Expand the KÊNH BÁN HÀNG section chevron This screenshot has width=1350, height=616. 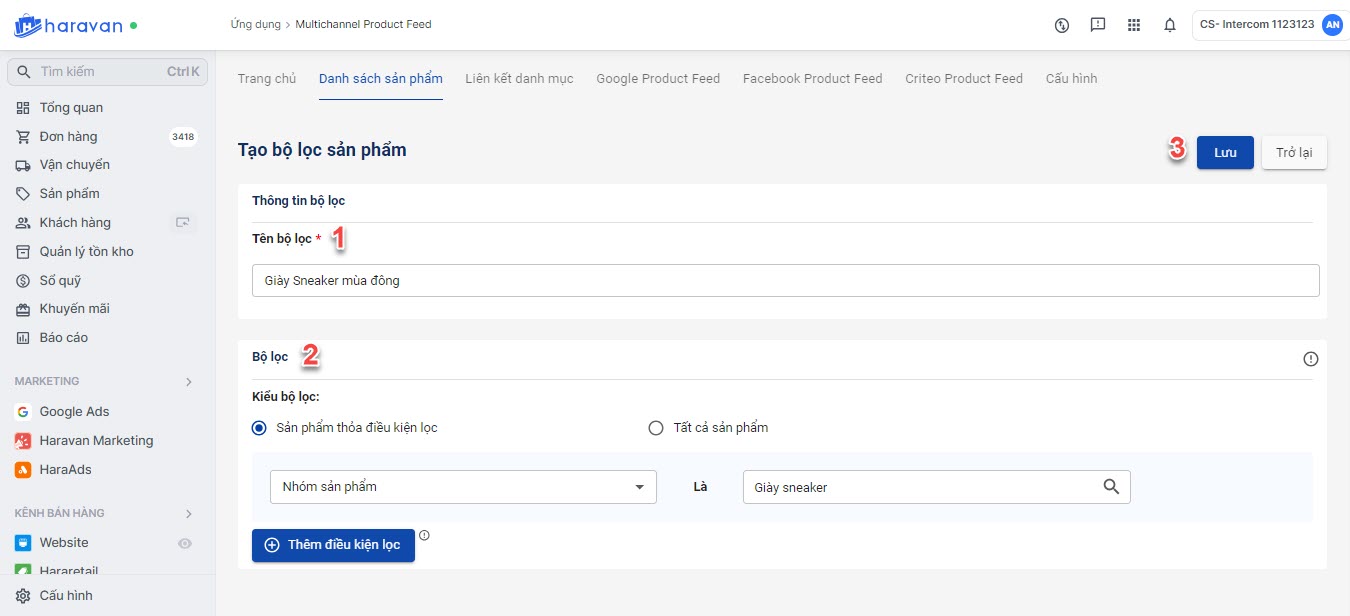(189, 513)
